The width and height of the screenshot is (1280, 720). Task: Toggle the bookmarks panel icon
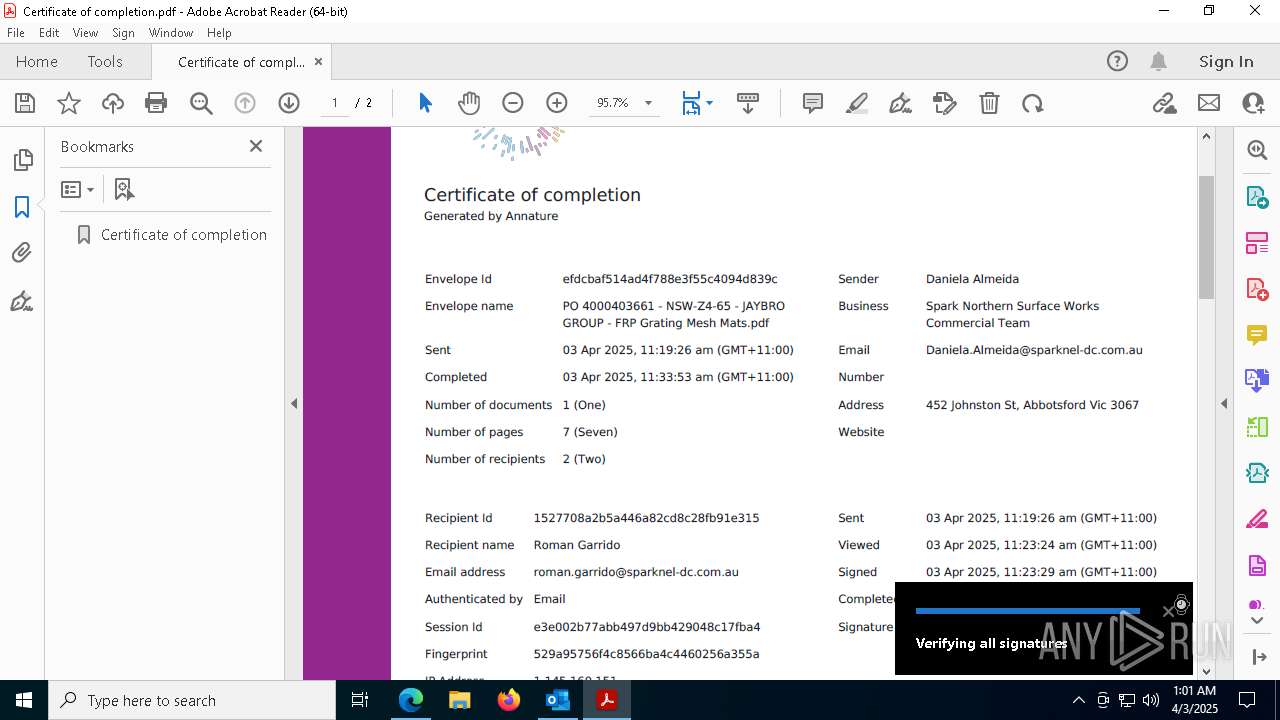[x=22, y=207]
